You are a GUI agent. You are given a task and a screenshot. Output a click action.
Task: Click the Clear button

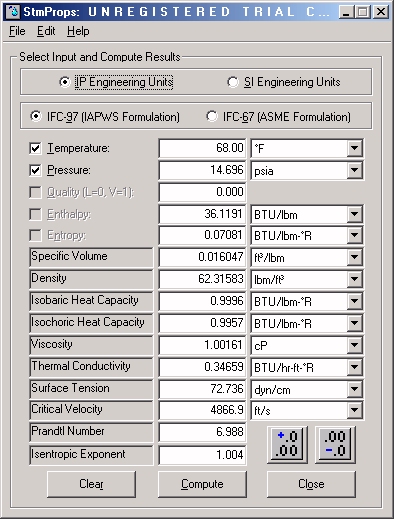(91, 484)
